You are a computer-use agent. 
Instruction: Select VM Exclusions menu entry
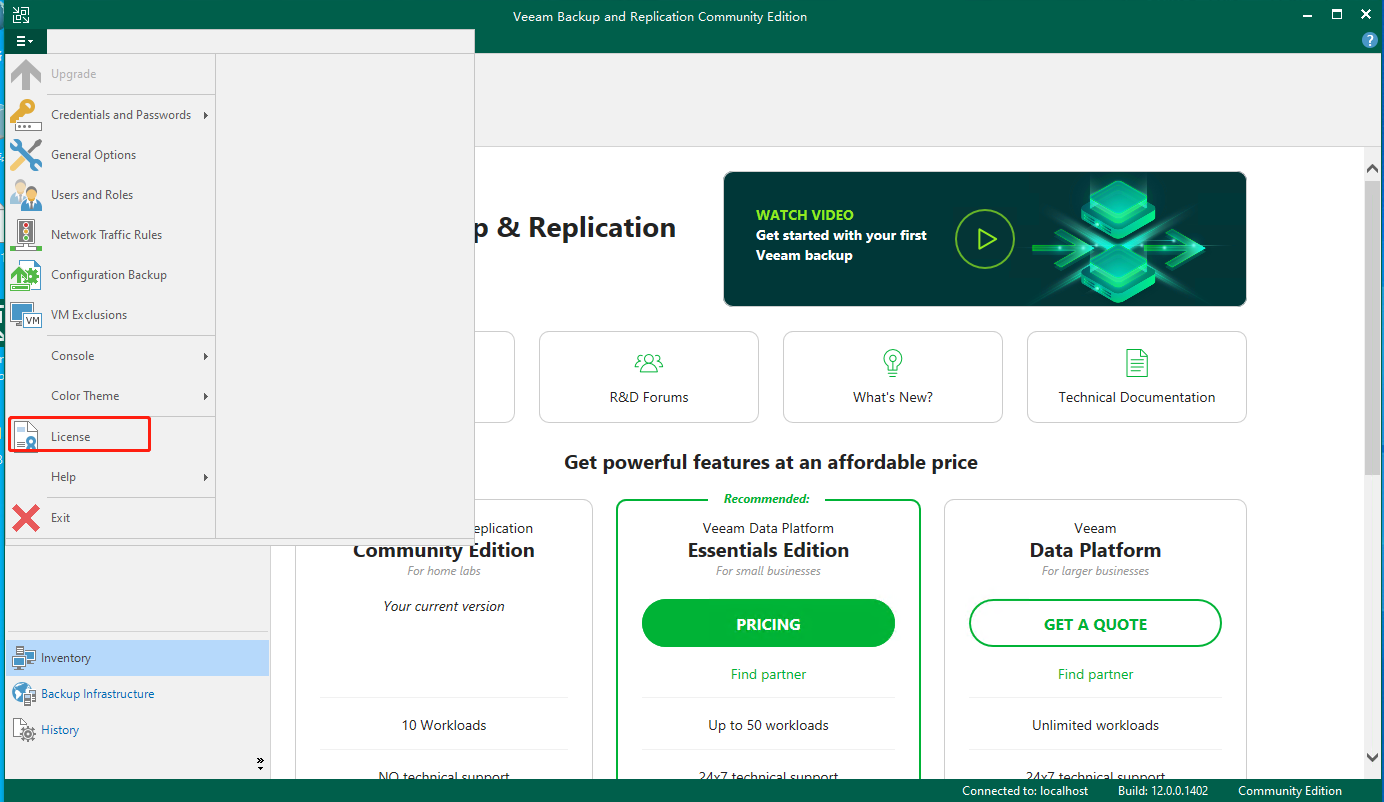click(x=111, y=315)
